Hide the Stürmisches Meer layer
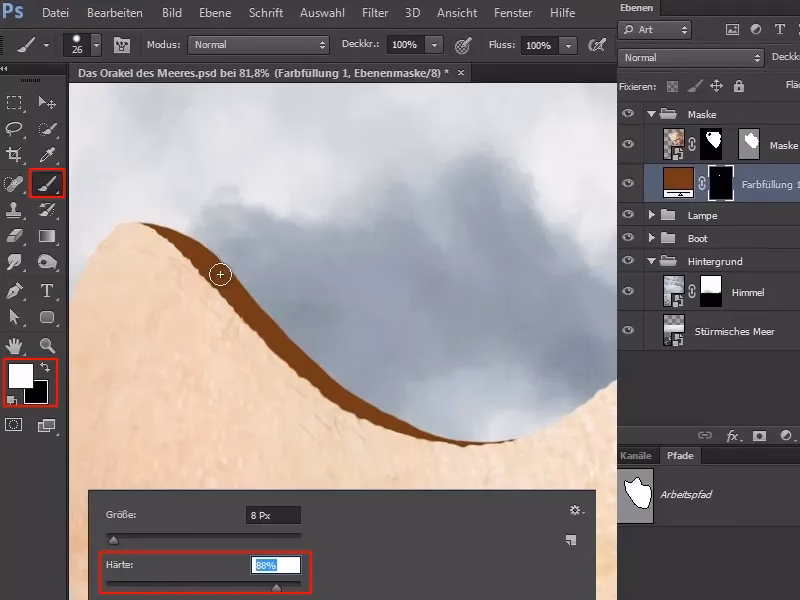Image resolution: width=800 pixels, height=600 pixels. [x=627, y=331]
